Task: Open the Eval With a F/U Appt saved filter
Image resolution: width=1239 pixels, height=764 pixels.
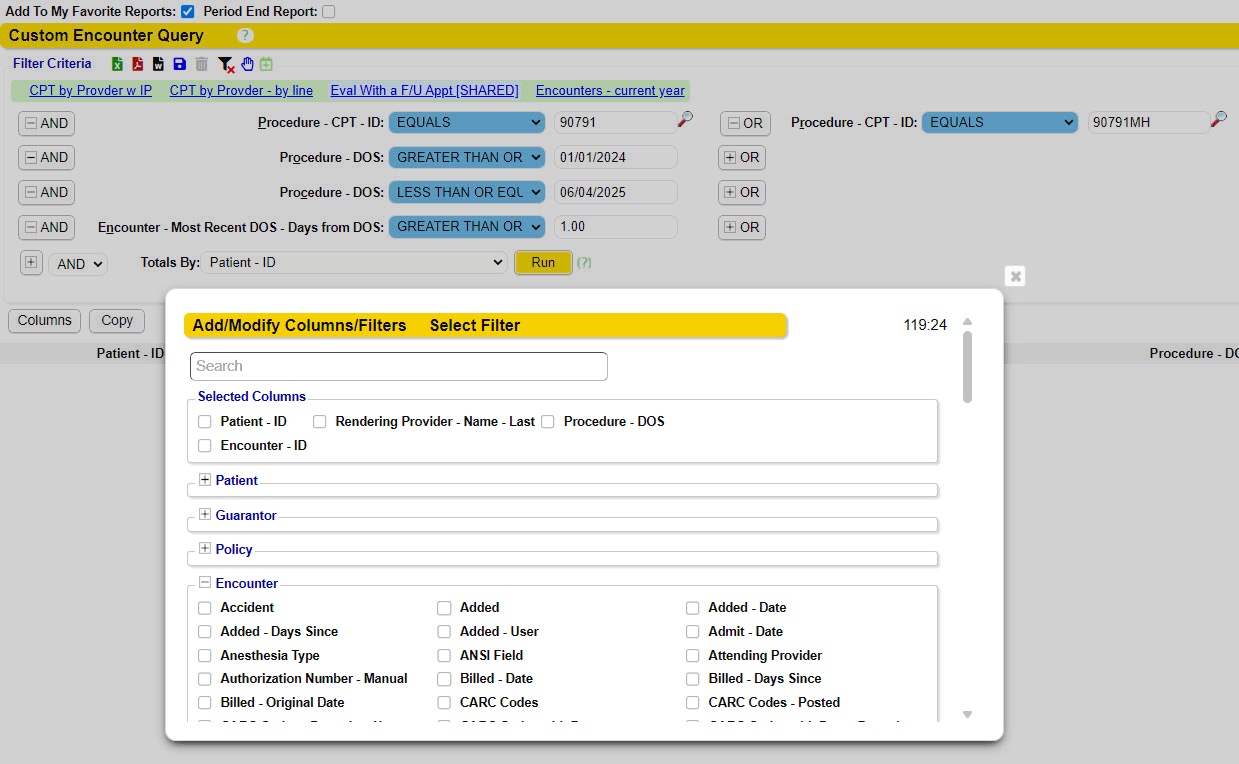Action: pyautogui.click(x=424, y=90)
